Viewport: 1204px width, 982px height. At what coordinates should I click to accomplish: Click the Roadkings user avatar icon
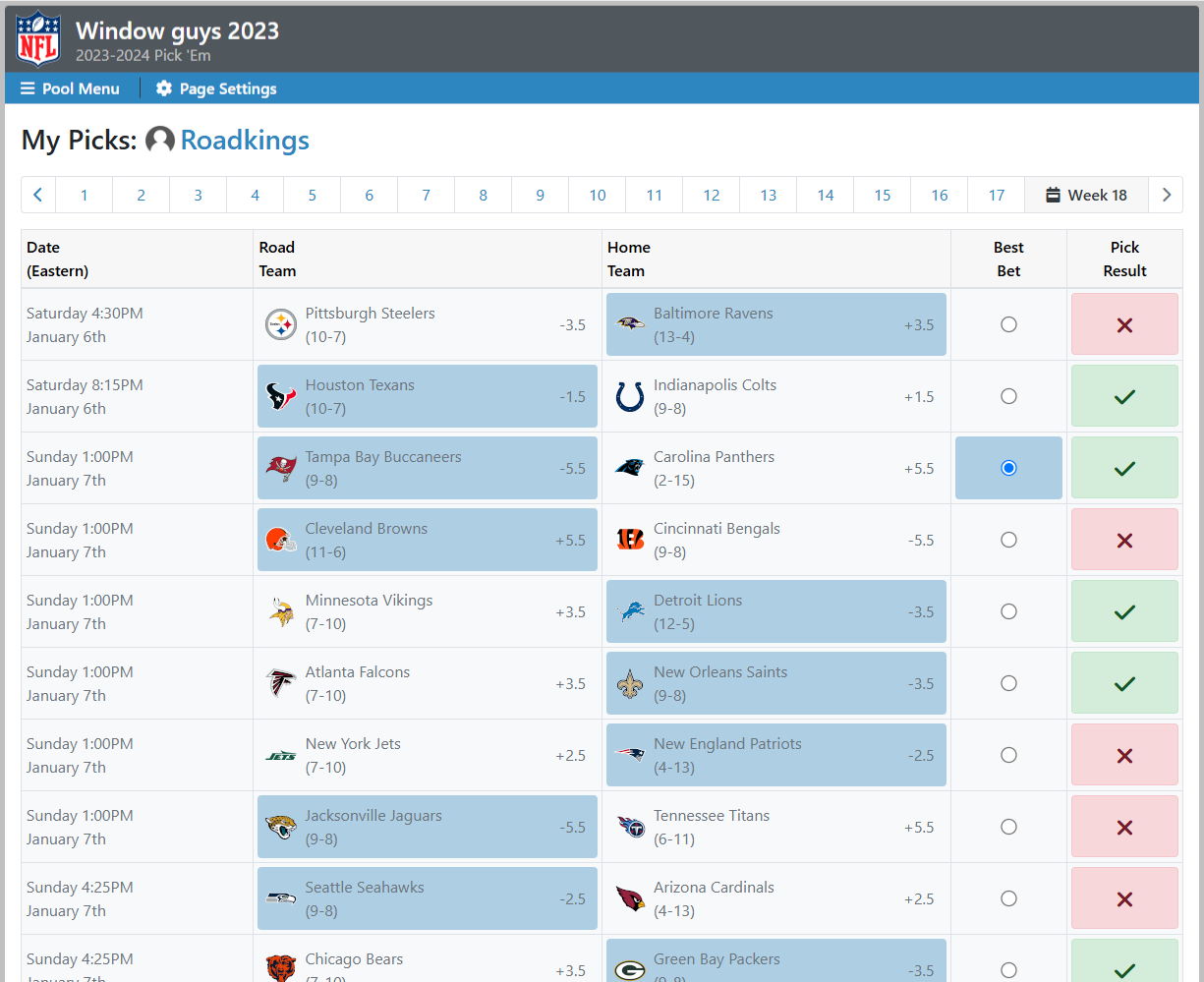click(x=160, y=141)
